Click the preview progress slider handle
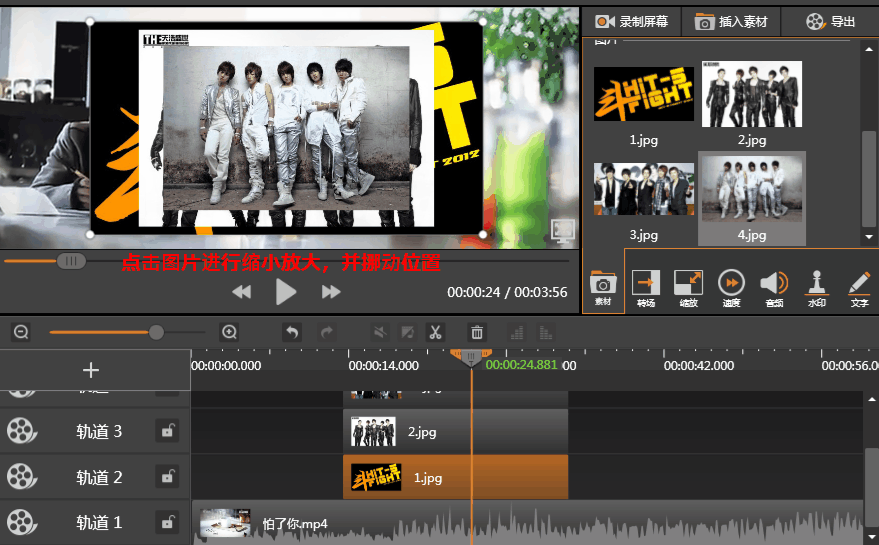Screen dimensions: 879x545 coord(71,261)
